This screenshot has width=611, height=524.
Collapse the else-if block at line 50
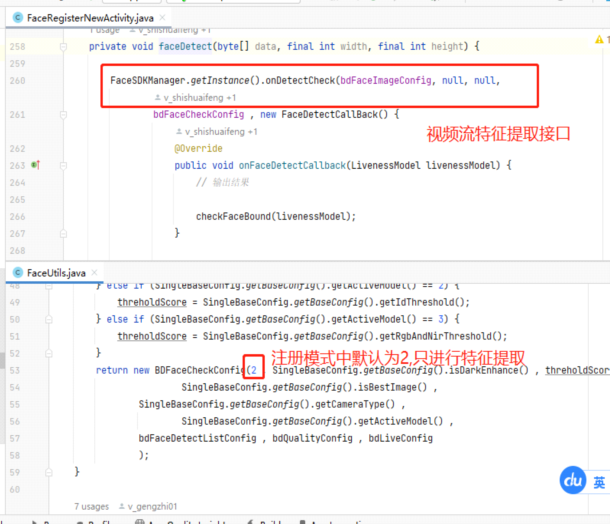pyautogui.click(x=49, y=319)
